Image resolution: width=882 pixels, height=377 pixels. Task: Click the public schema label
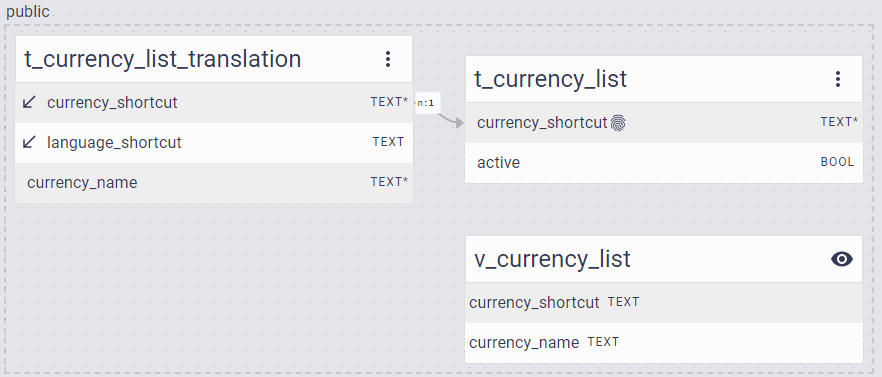pos(28,11)
